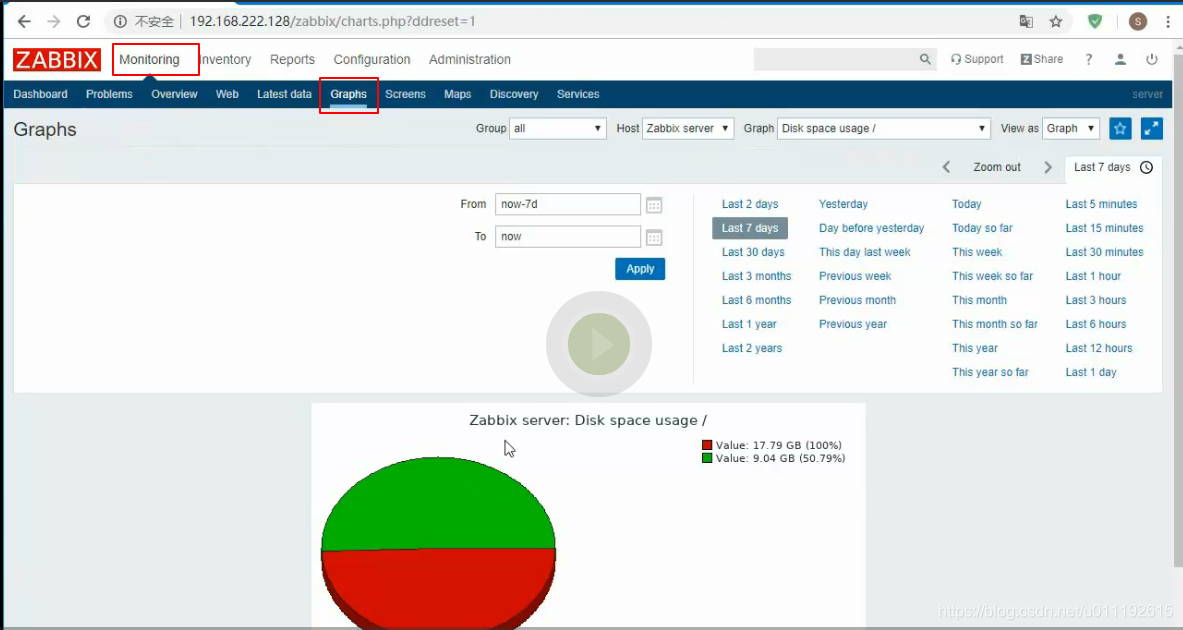
Task: Focus the From time input field
Action: 567,204
